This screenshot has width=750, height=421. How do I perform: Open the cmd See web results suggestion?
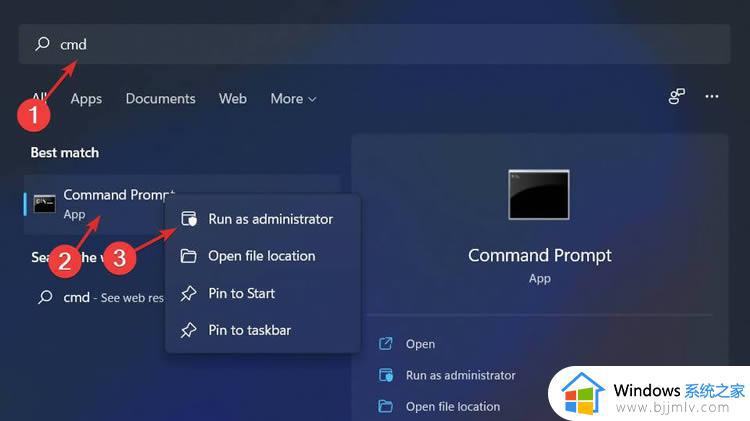click(x=100, y=298)
